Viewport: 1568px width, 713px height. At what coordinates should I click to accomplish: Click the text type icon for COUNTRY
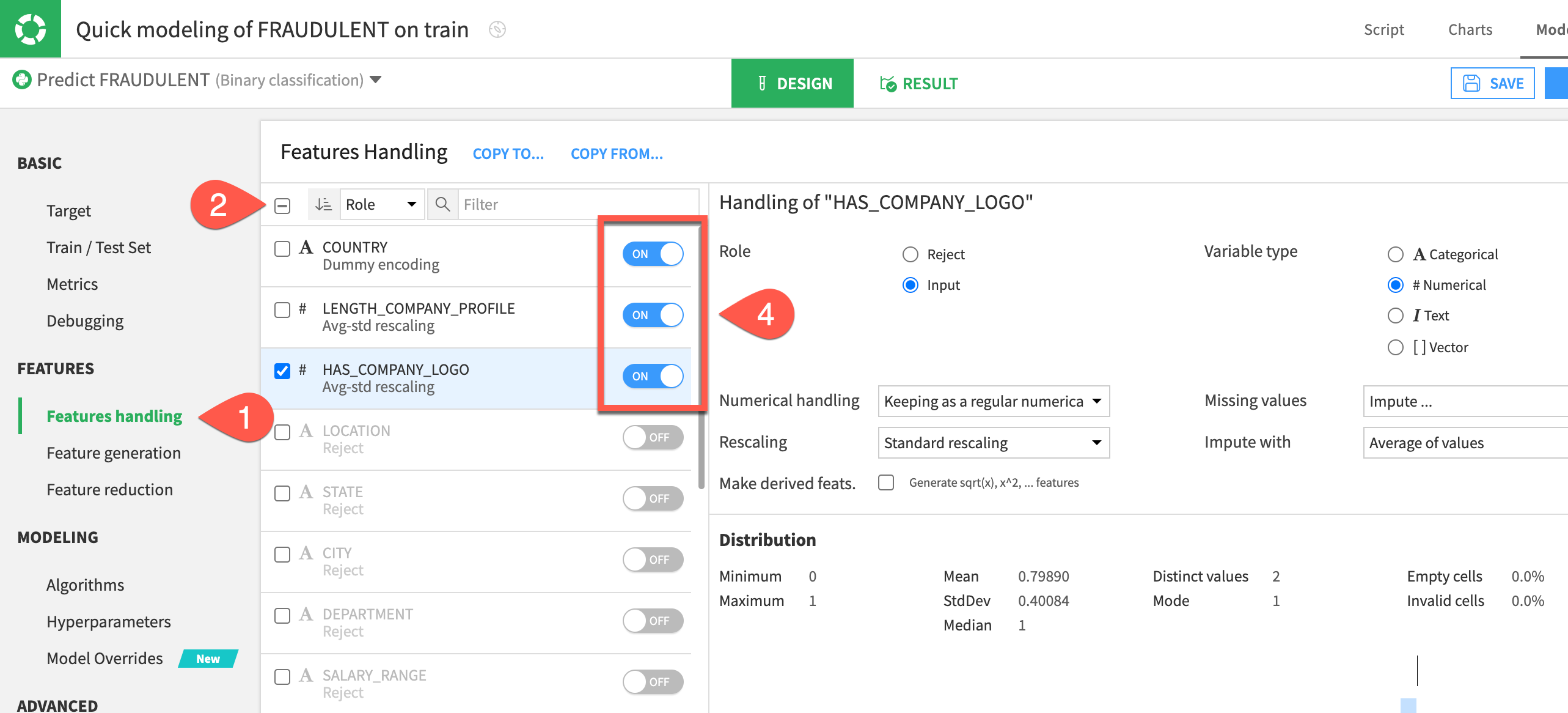click(x=306, y=248)
